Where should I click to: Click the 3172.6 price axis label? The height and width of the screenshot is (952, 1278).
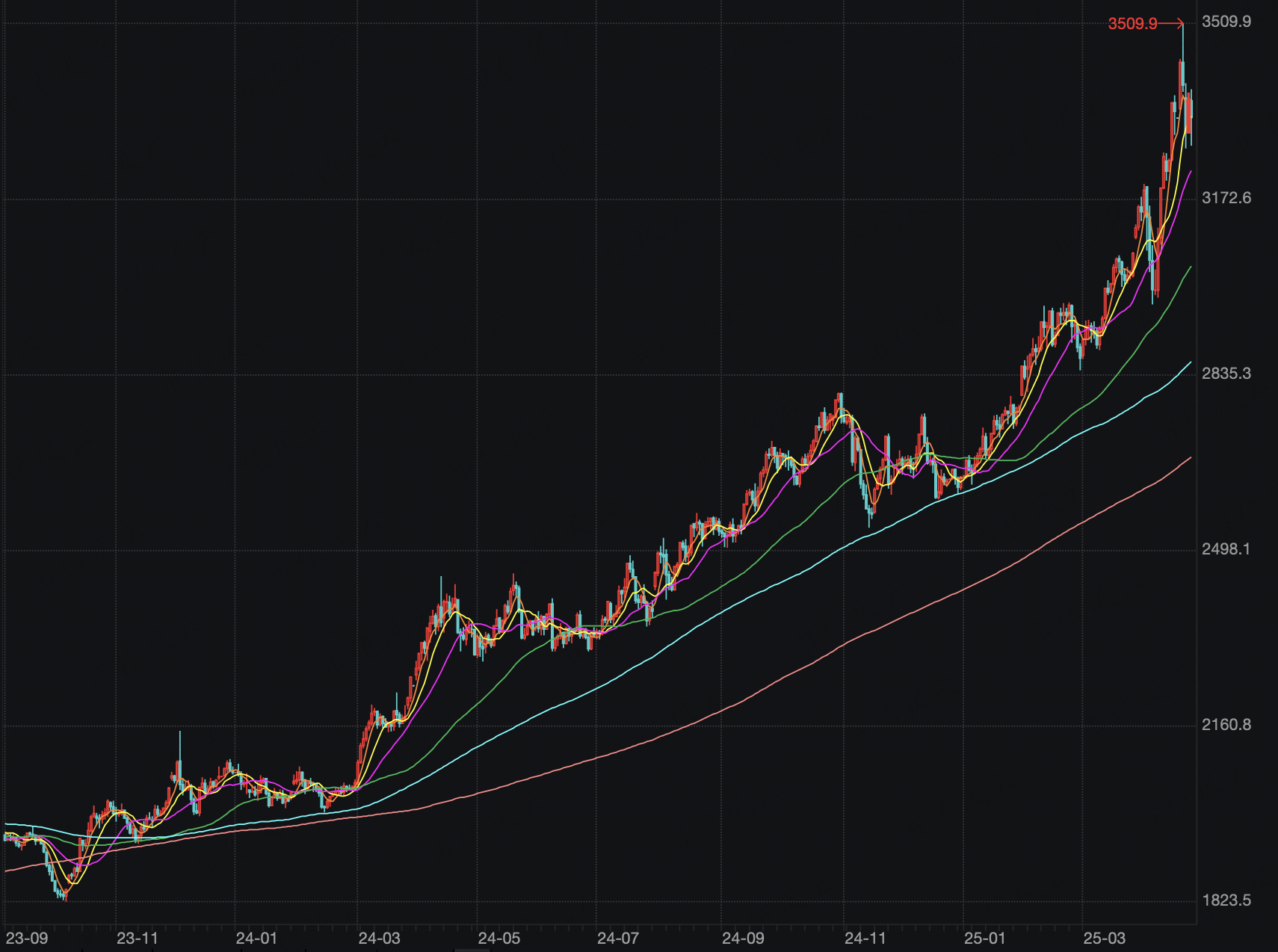pos(1226,198)
